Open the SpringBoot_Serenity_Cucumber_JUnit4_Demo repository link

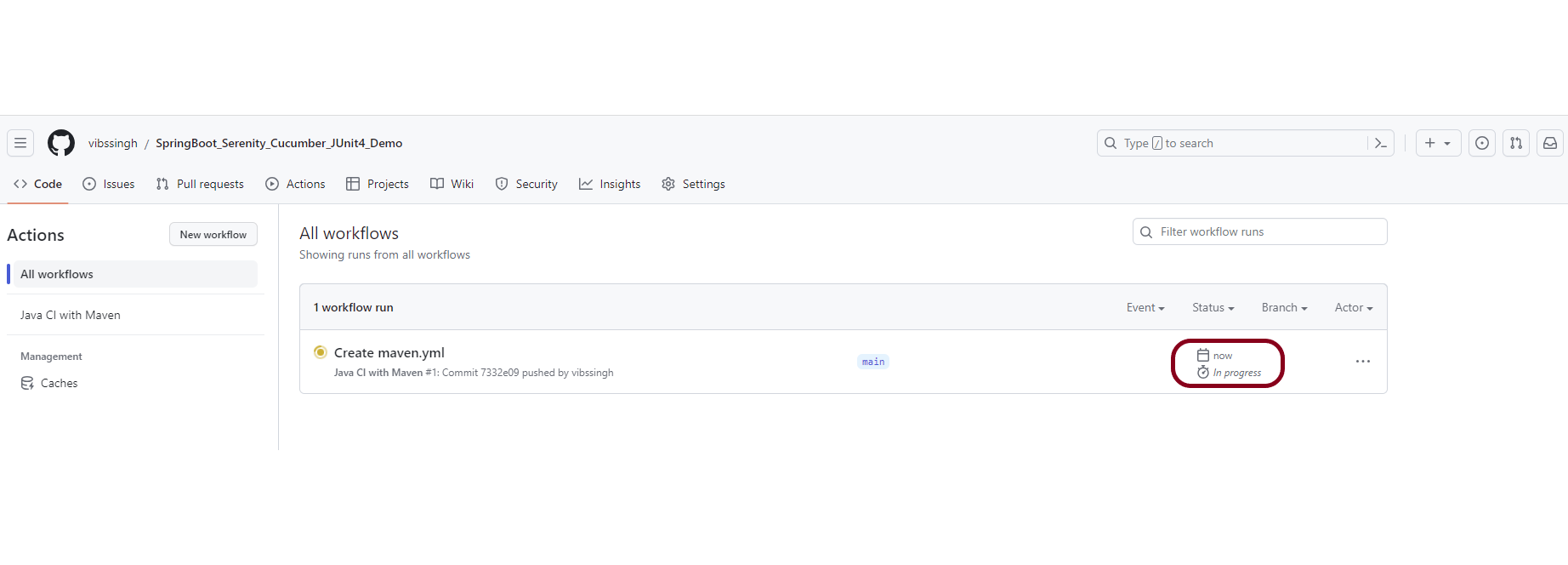279,143
